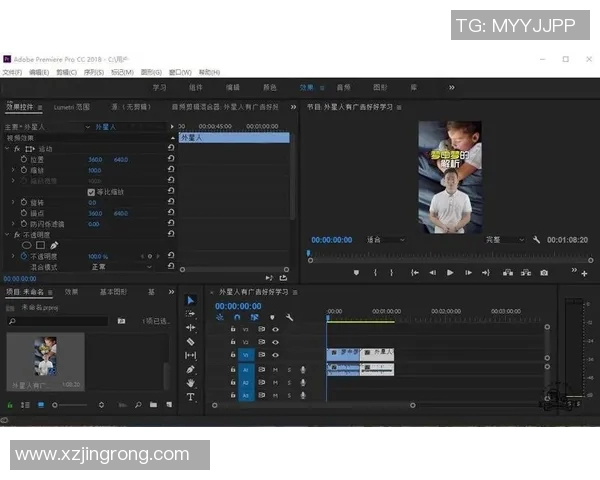
Task: Mute audio track A1 with M button
Action: [275, 370]
